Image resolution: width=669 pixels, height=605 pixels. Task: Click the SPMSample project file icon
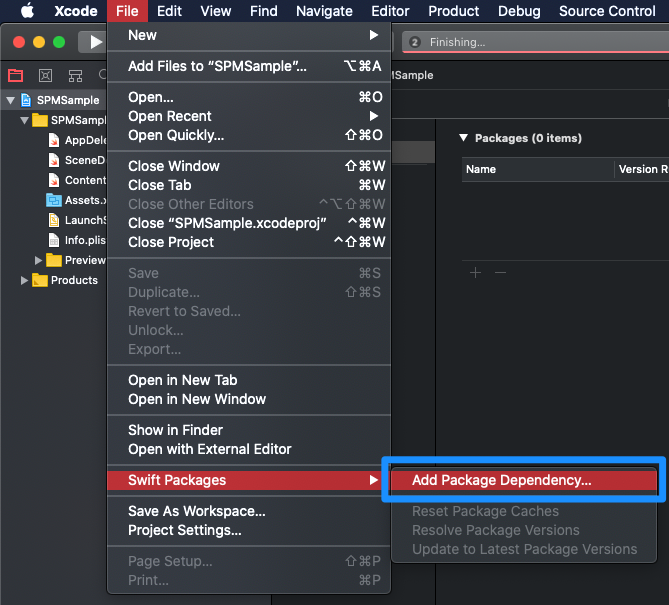click(26, 100)
